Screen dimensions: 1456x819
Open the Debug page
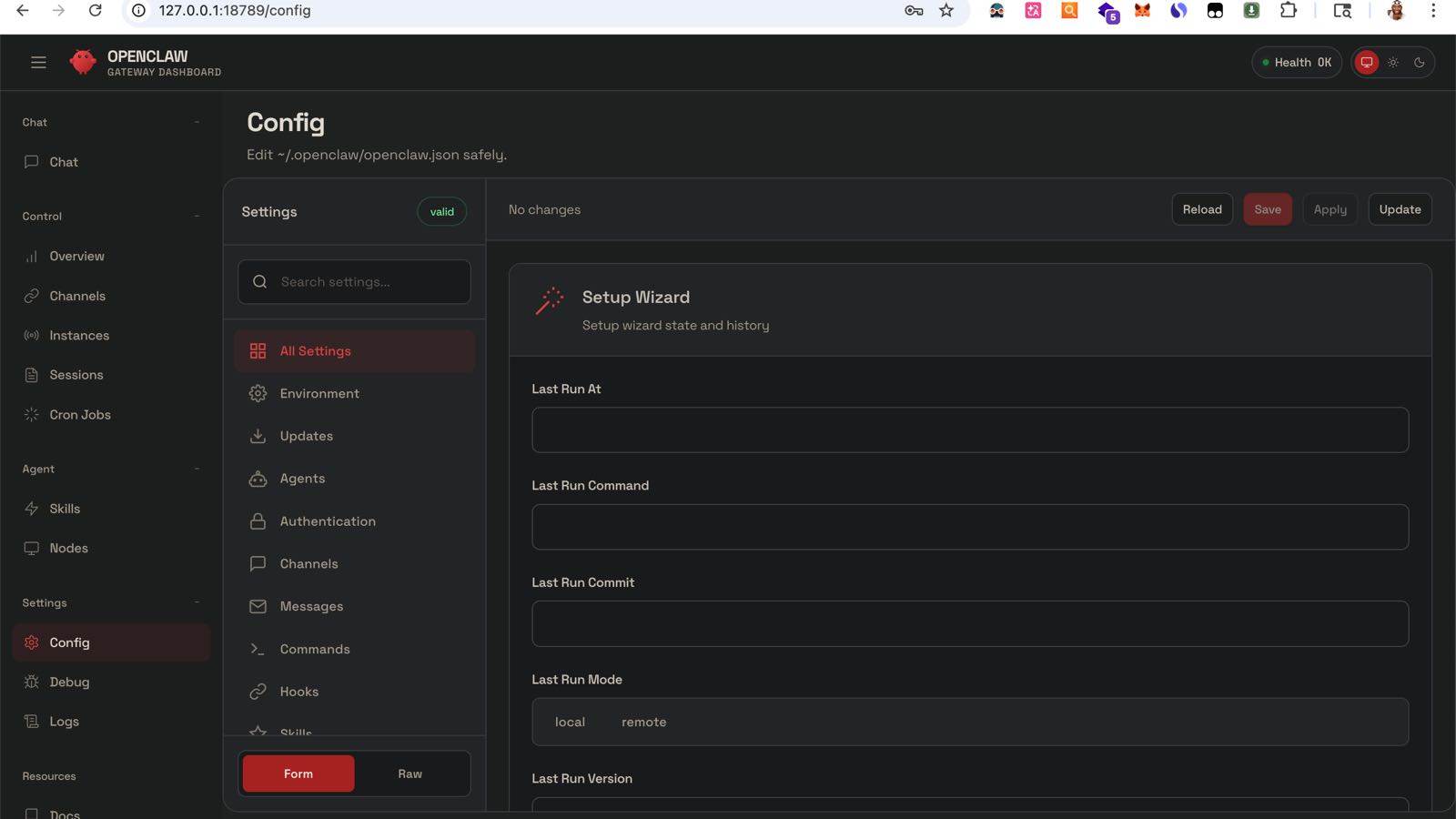coord(69,682)
